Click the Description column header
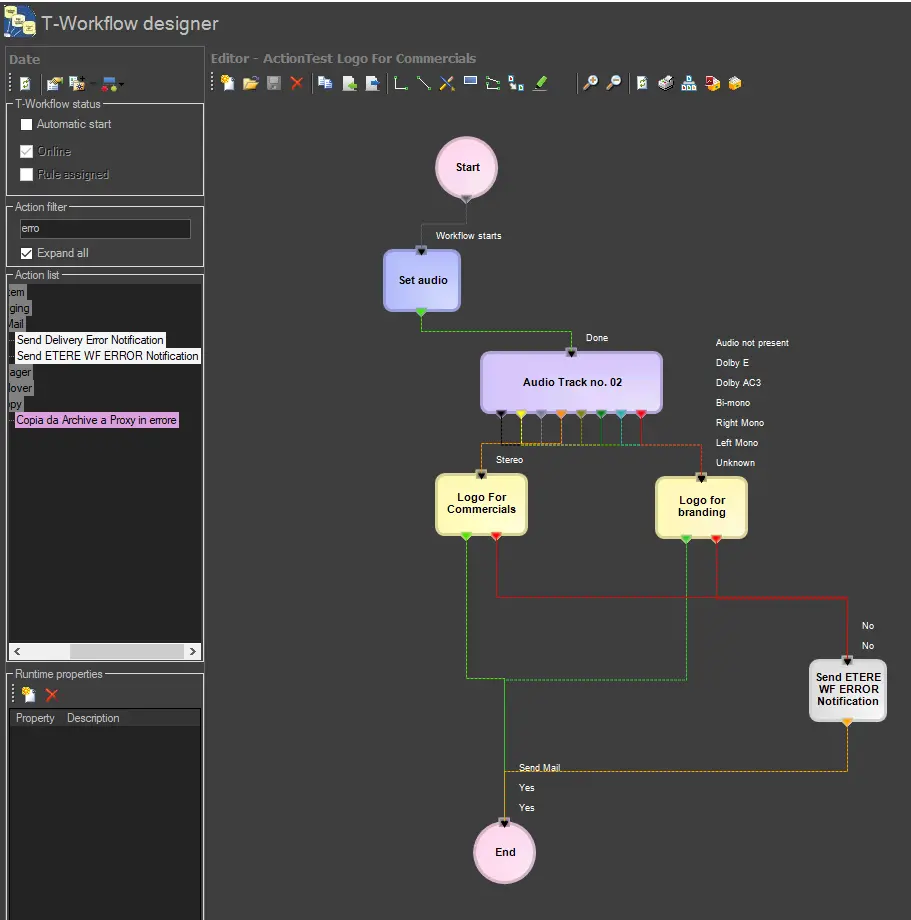 click(93, 718)
